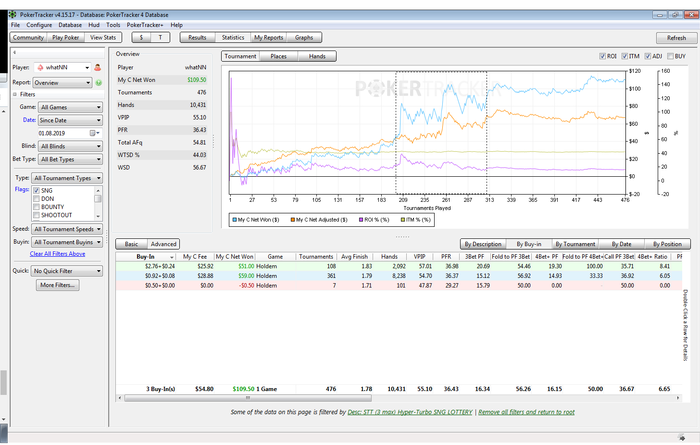The image size is (700, 445).
Task: Open the Database menu
Action: click(x=70, y=25)
